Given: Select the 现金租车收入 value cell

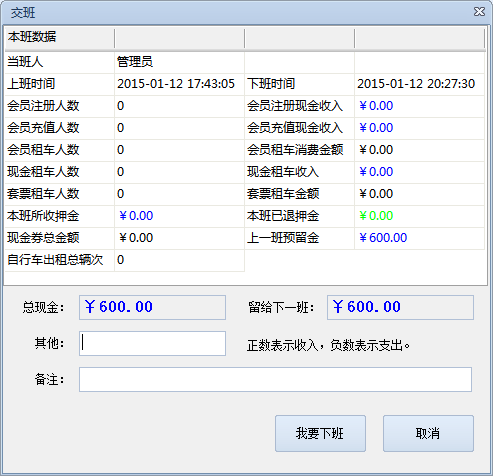Looking at the screenshot, I should pos(419,172).
